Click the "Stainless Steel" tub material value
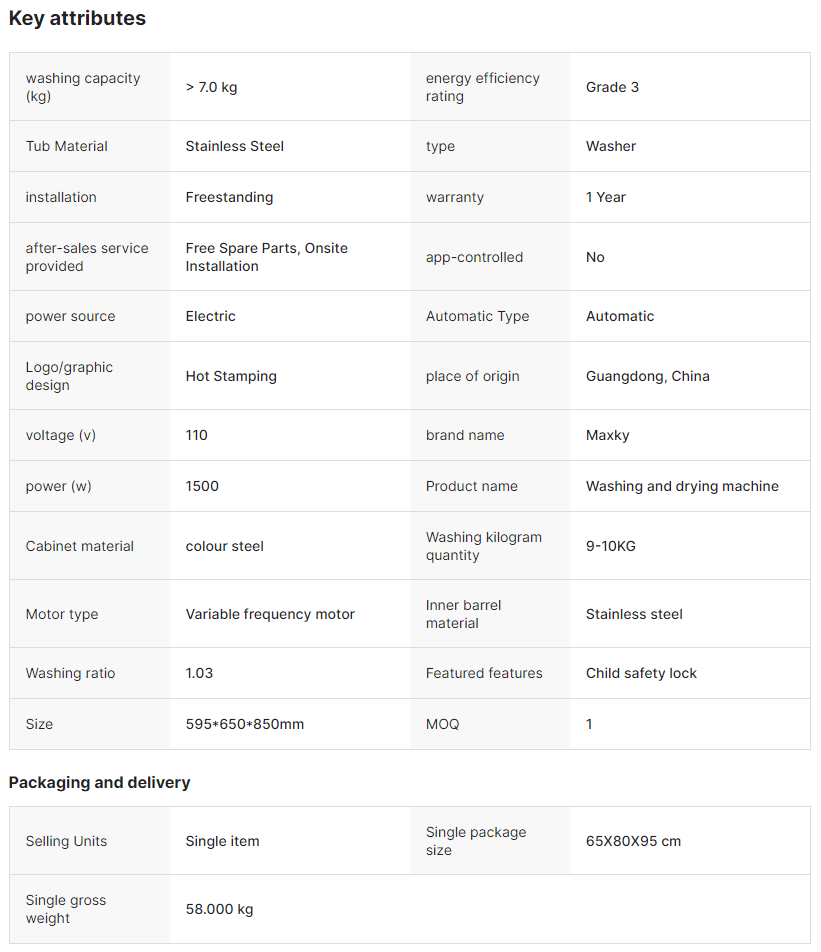 [x=234, y=146]
